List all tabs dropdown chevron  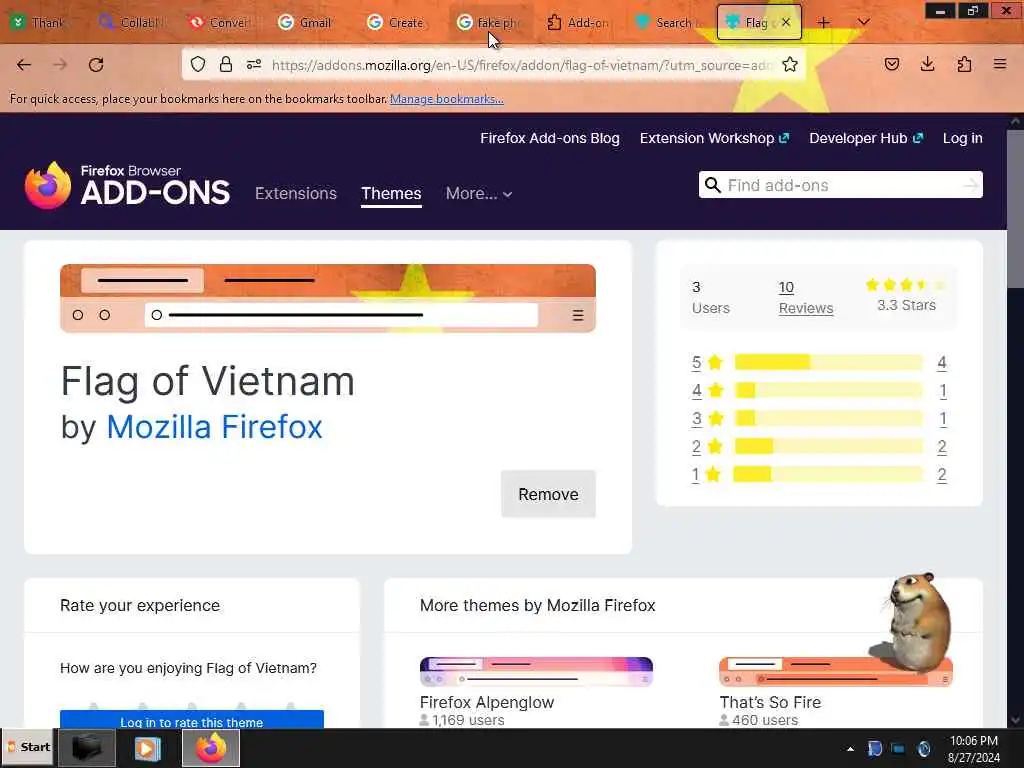tap(863, 22)
